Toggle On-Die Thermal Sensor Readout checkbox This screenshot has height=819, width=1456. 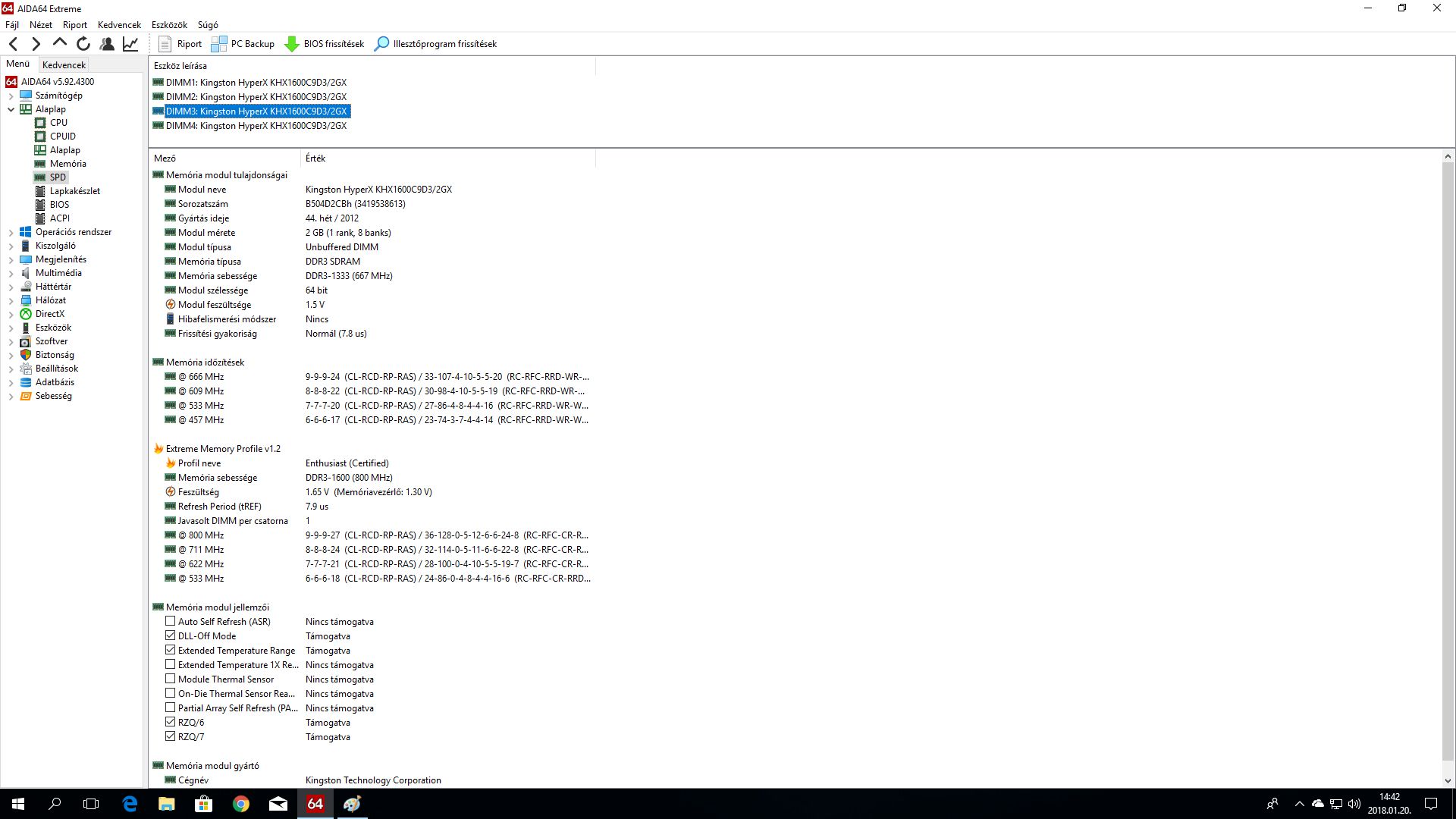[170, 693]
